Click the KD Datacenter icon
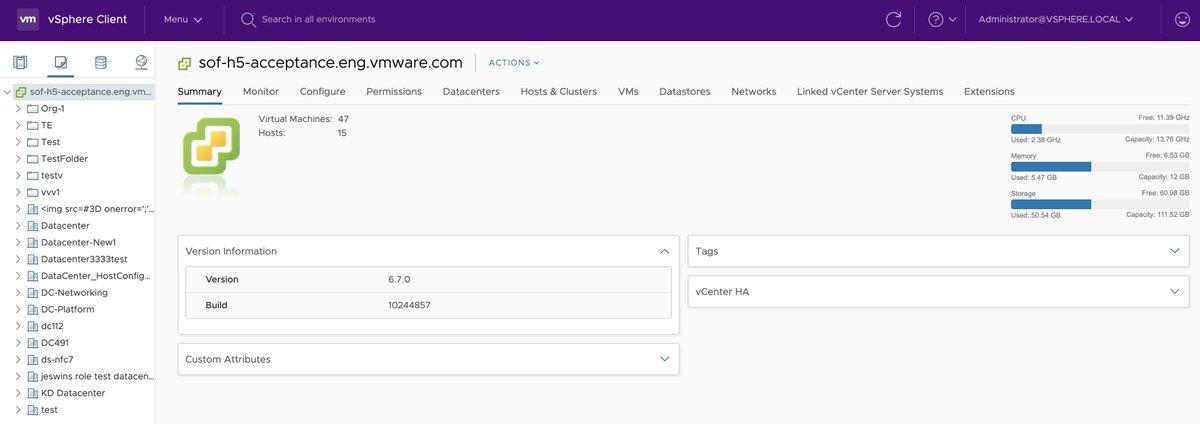The width and height of the screenshot is (1200, 424). tap(33, 393)
